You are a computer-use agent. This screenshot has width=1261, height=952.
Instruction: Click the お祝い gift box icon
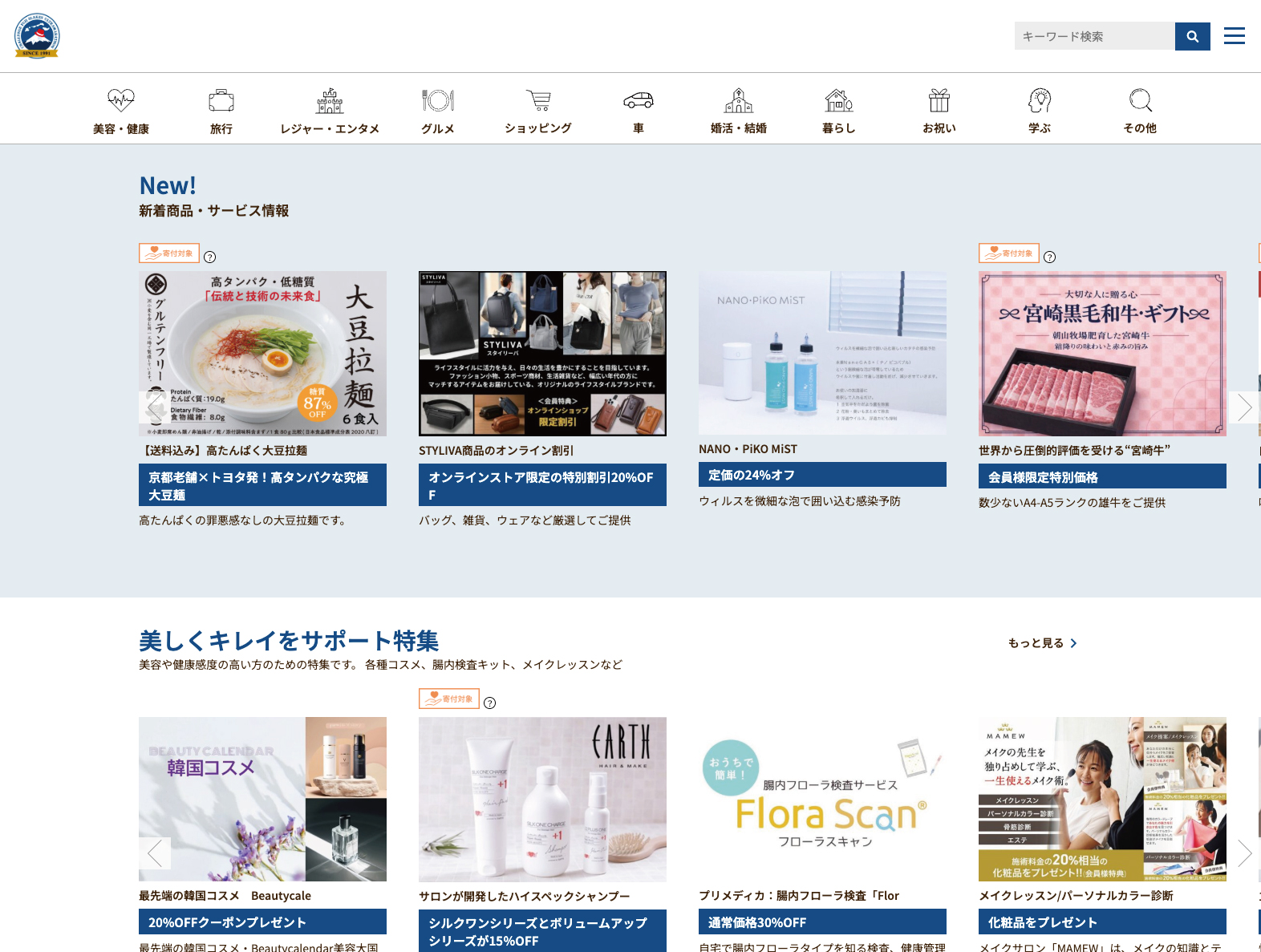point(939,100)
